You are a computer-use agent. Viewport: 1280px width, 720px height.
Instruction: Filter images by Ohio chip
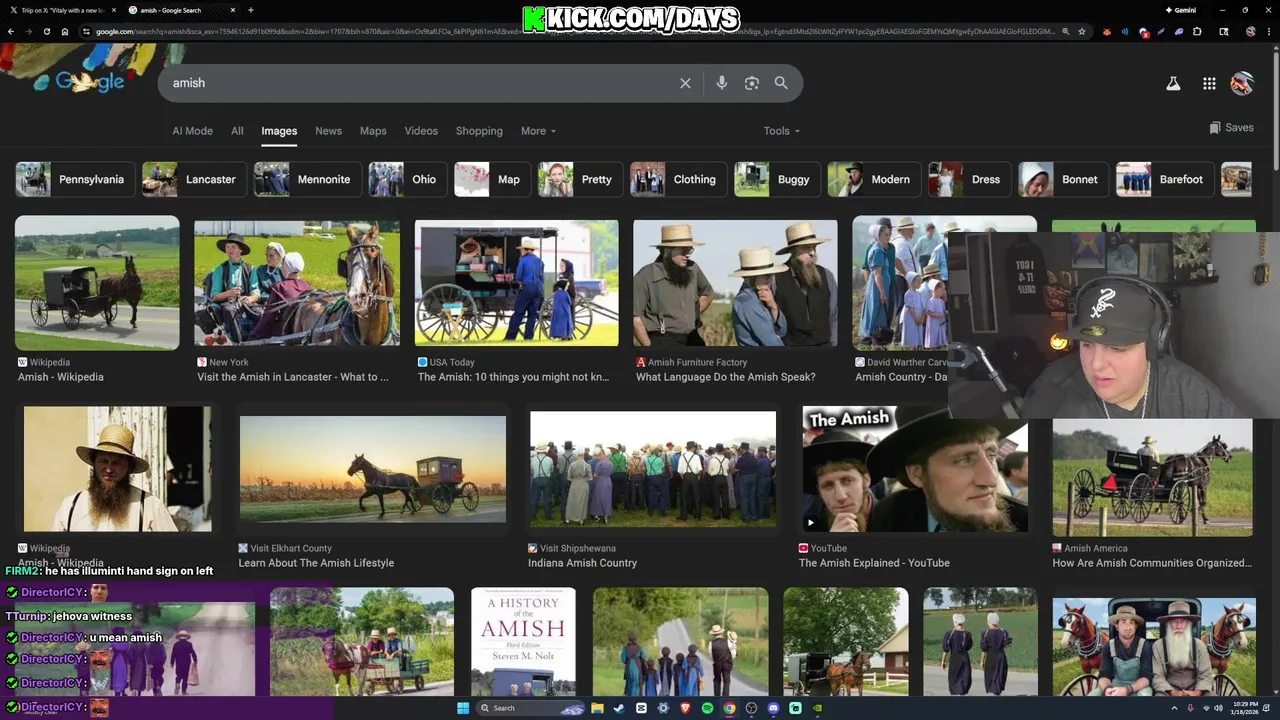[408, 180]
